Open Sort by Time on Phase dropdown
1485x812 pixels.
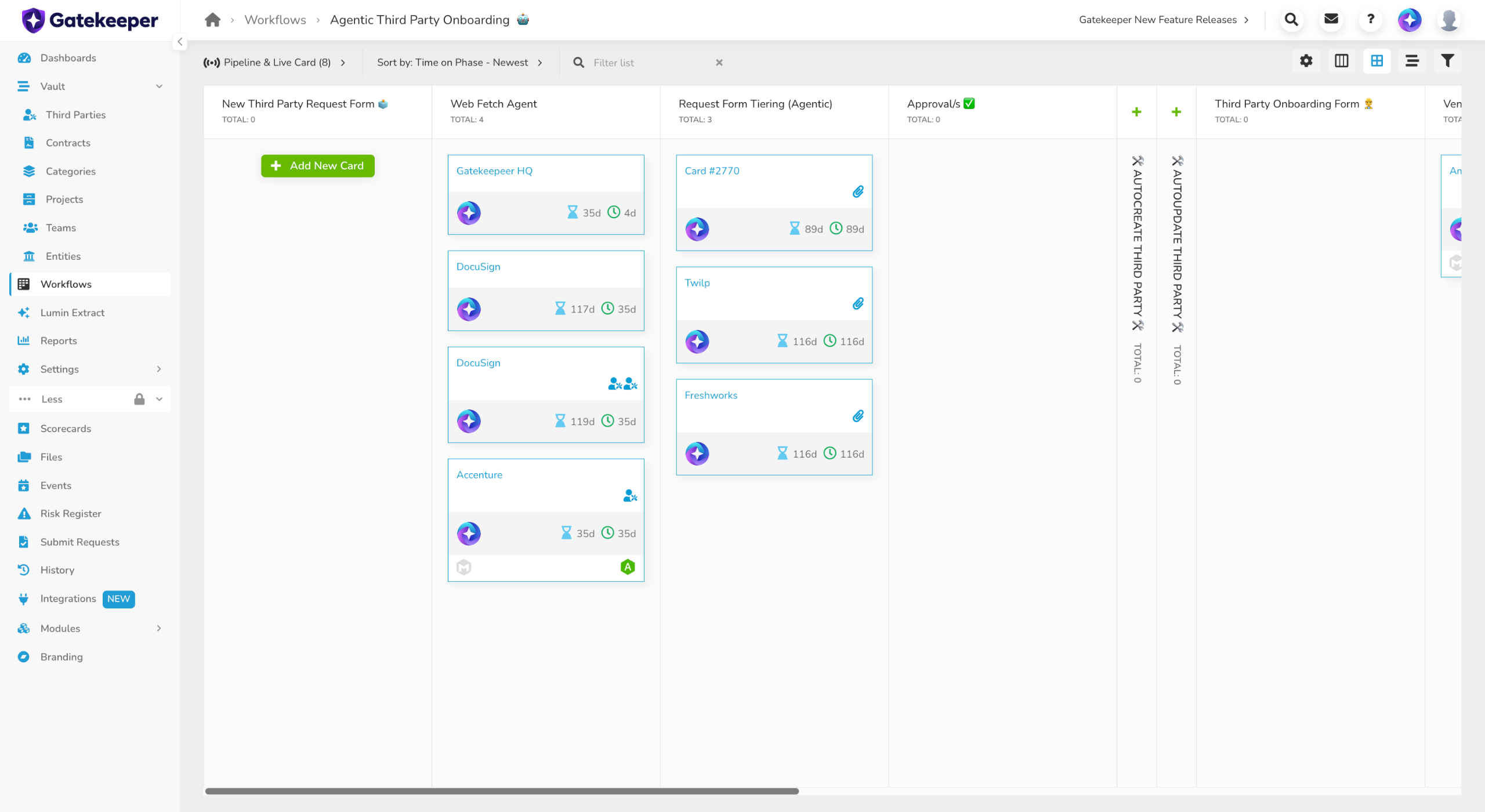coord(459,63)
